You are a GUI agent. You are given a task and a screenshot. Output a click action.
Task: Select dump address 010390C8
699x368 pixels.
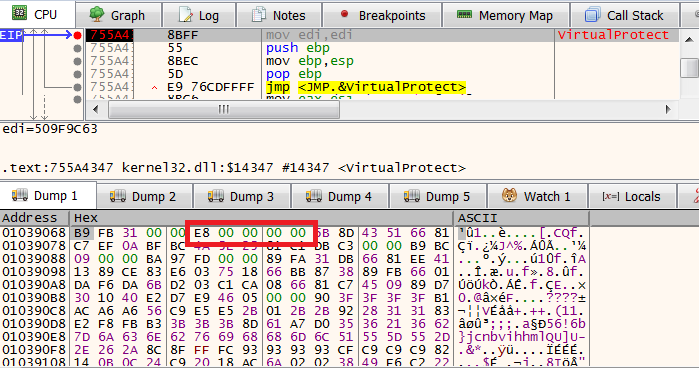coord(34,310)
